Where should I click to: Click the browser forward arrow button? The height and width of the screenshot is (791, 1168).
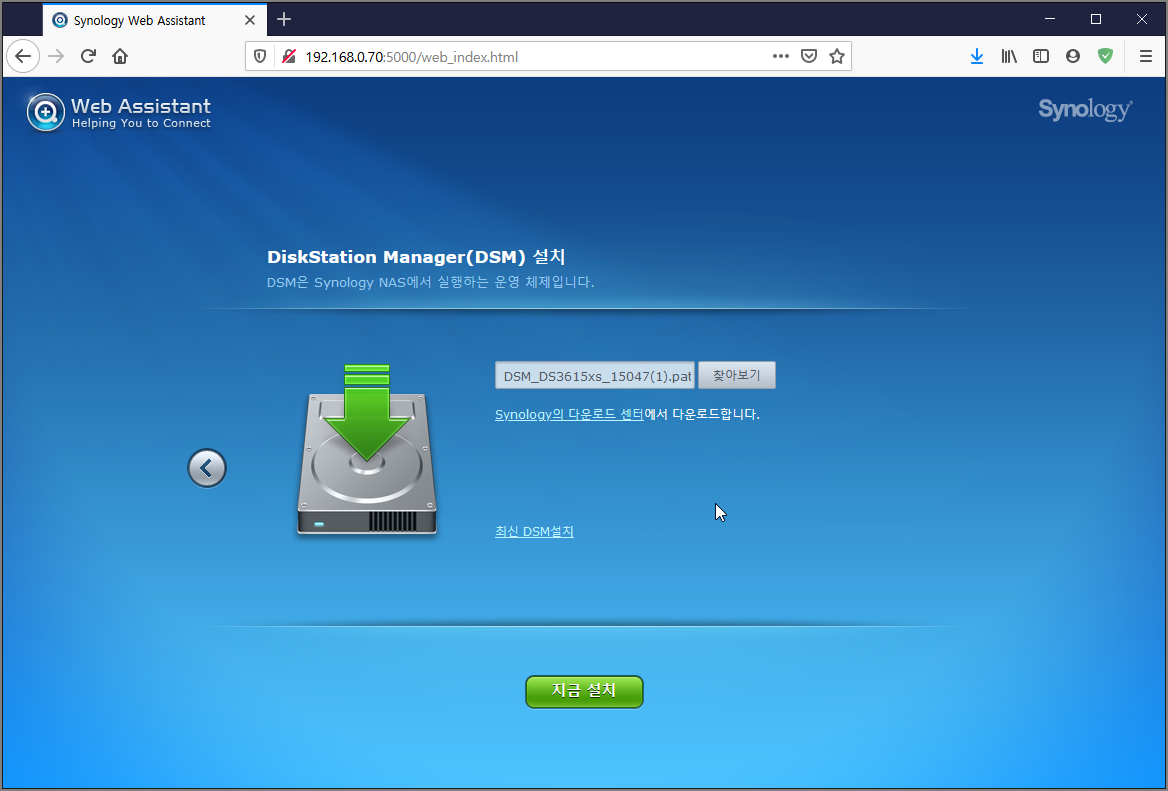click(56, 57)
